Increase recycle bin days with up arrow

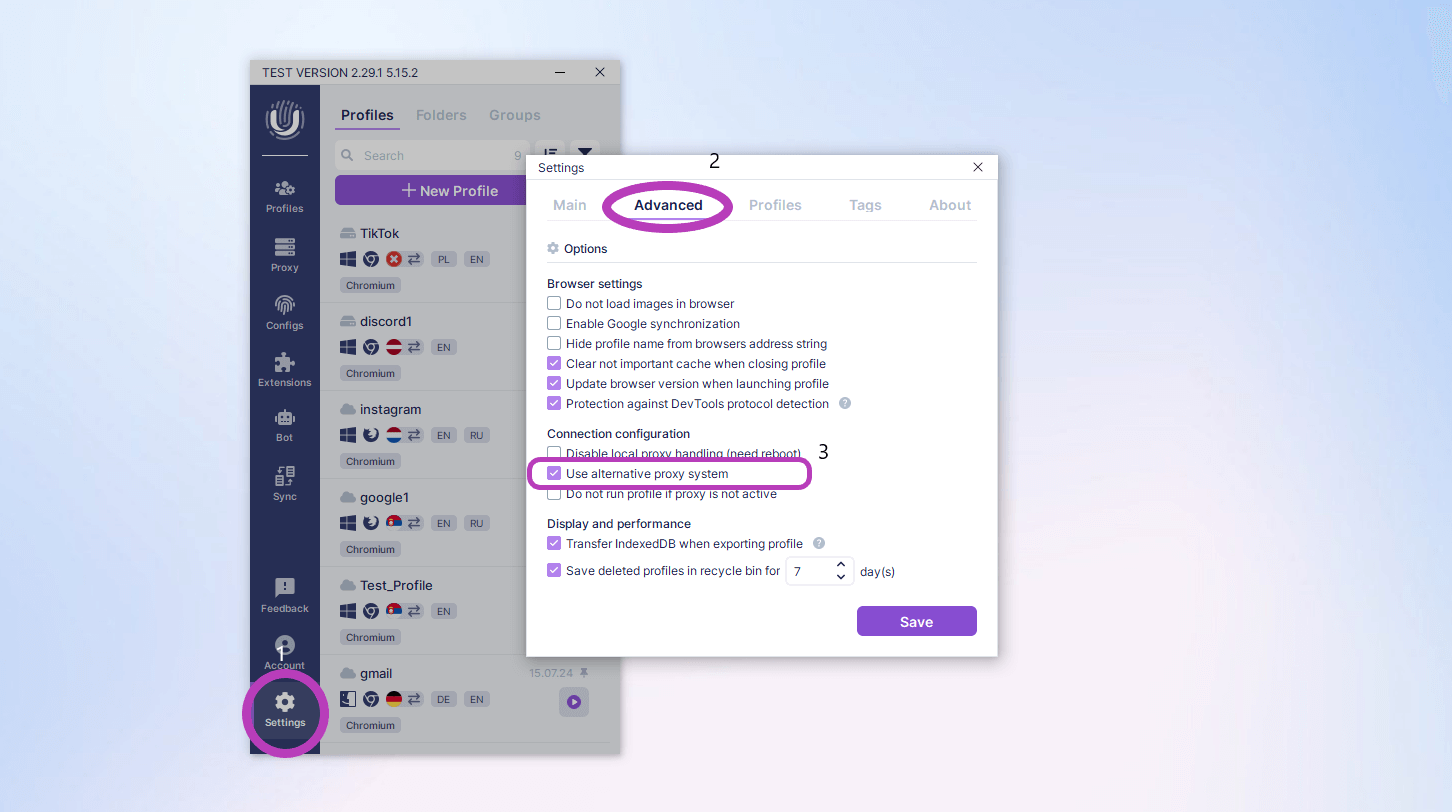coord(841,565)
